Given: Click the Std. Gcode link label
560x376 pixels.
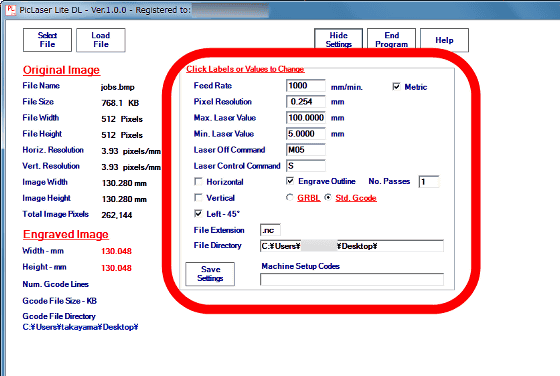Looking at the screenshot, I should tap(356, 198).
